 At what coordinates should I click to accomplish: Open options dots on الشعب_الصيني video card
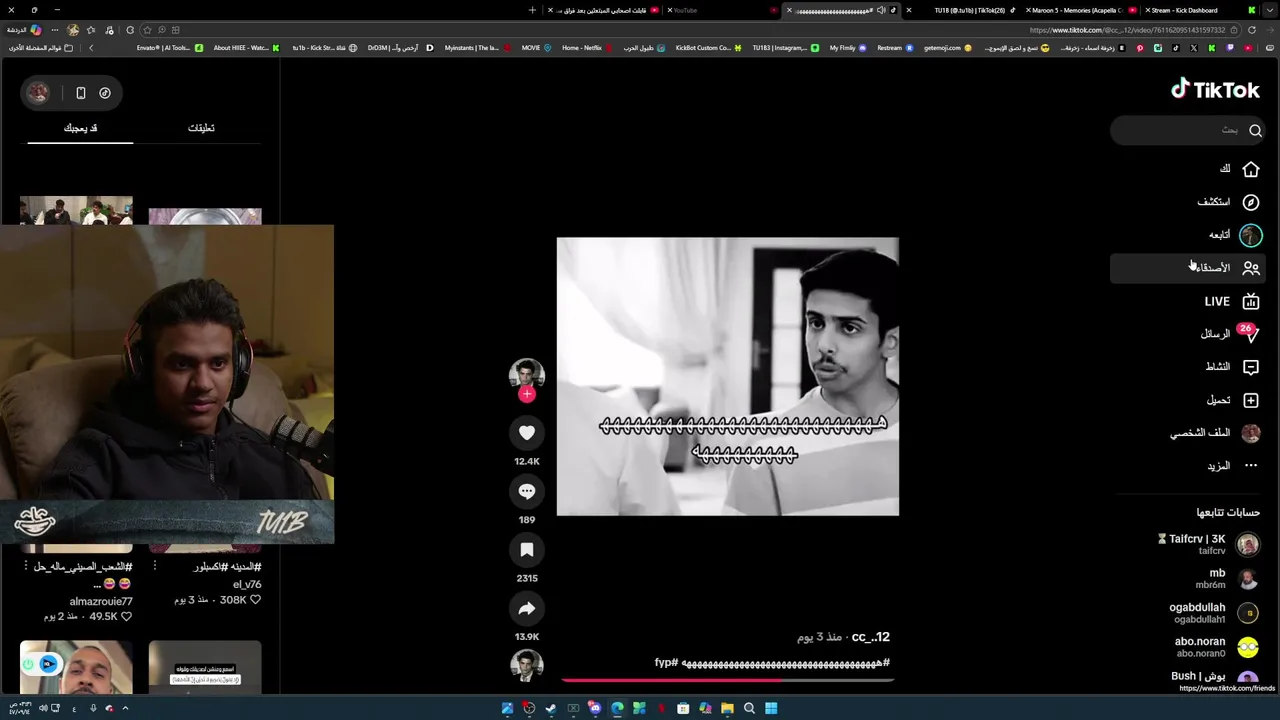(25, 567)
